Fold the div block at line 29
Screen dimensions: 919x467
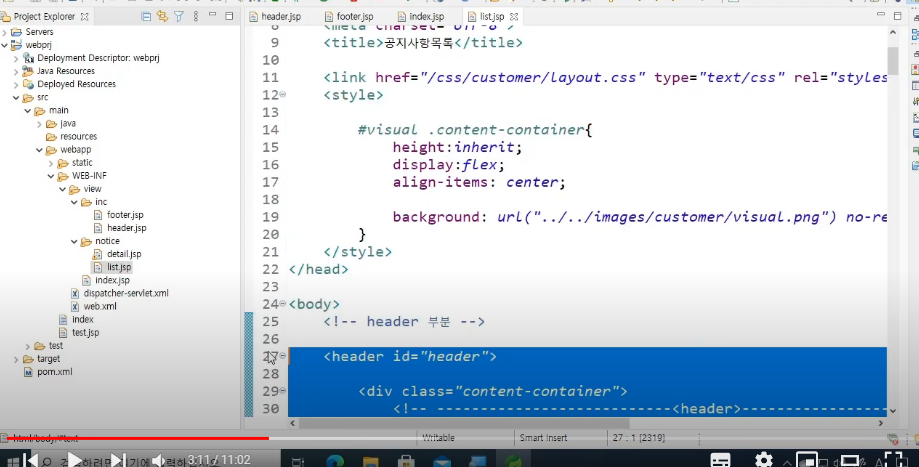pos(283,390)
